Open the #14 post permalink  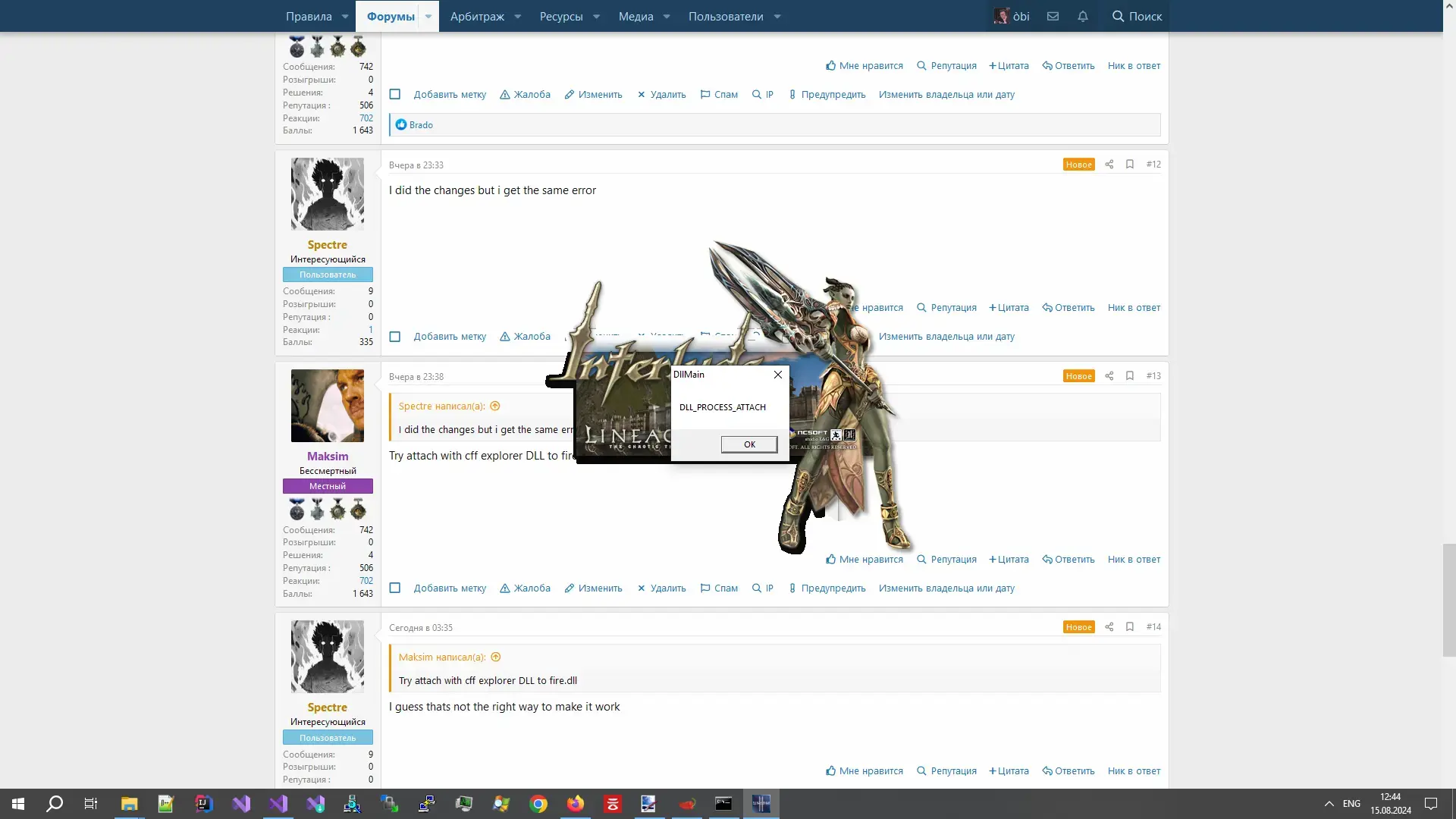coord(1153,627)
